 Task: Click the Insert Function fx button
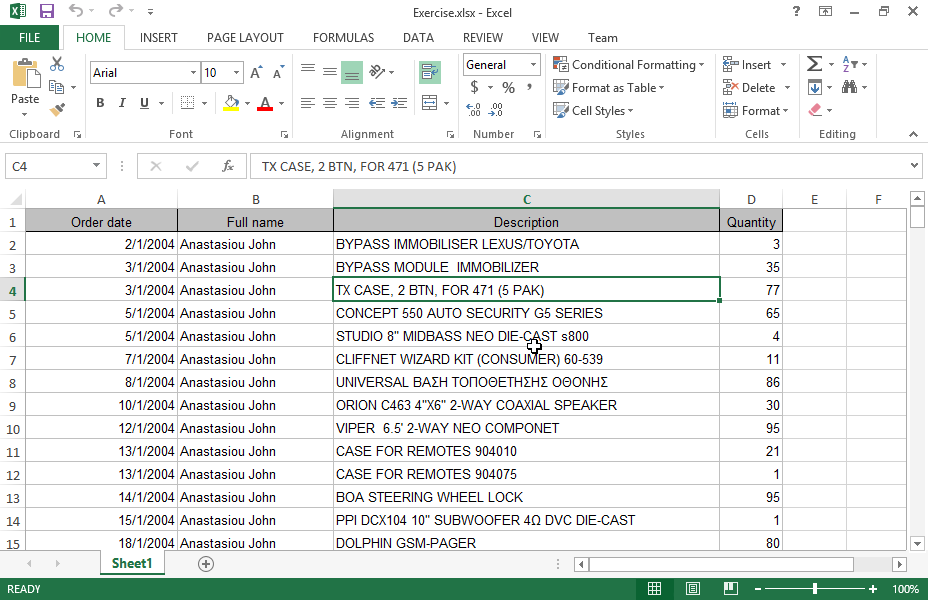(x=228, y=166)
